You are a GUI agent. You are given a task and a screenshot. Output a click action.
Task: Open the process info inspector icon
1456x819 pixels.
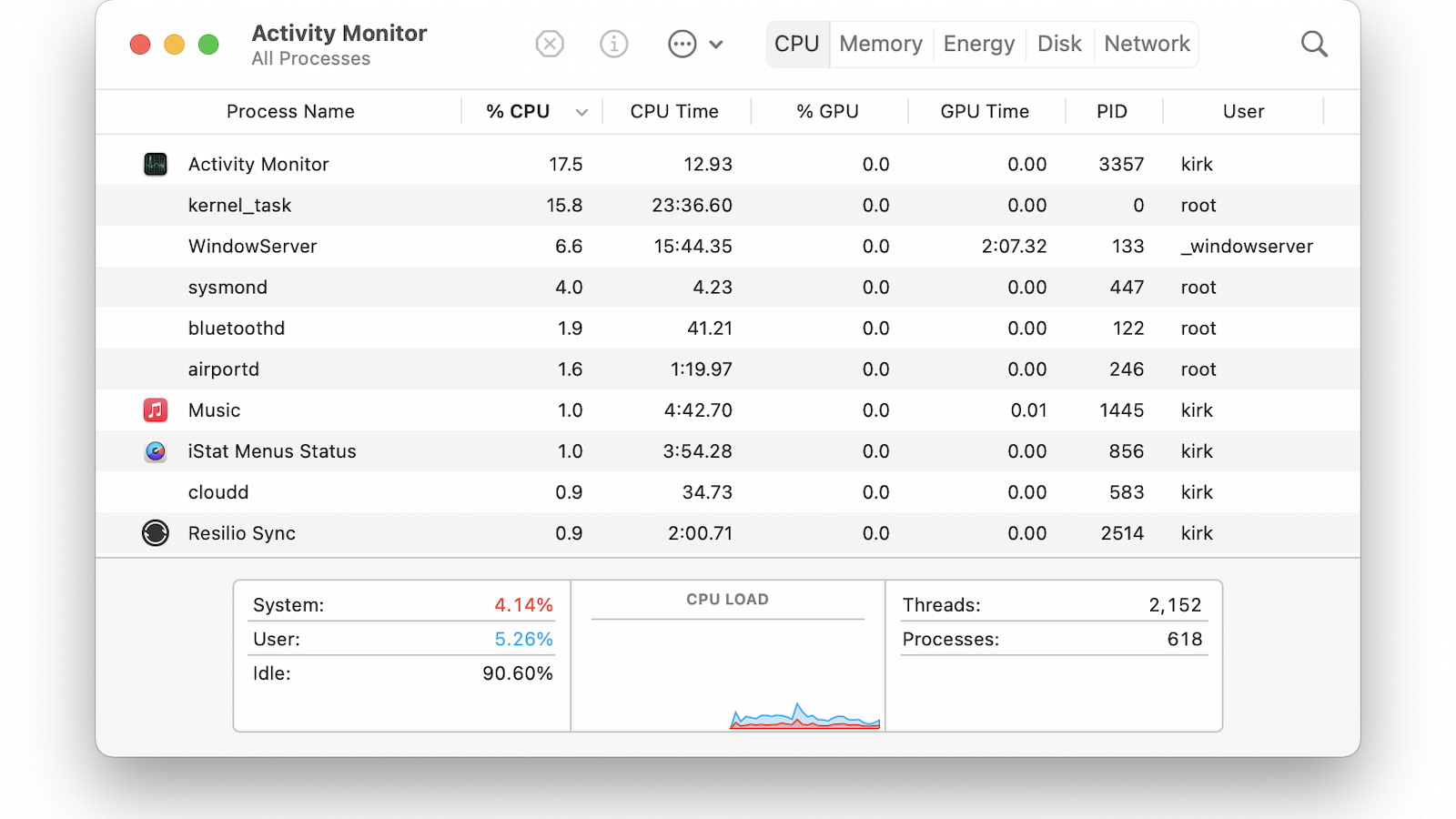coord(614,44)
